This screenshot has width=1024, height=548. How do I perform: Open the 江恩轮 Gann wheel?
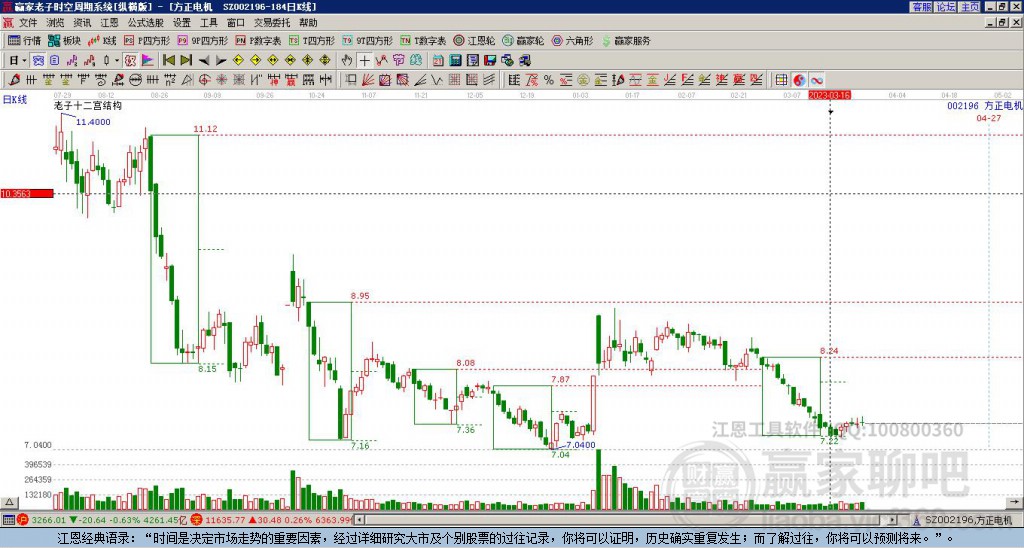point(474,40)
